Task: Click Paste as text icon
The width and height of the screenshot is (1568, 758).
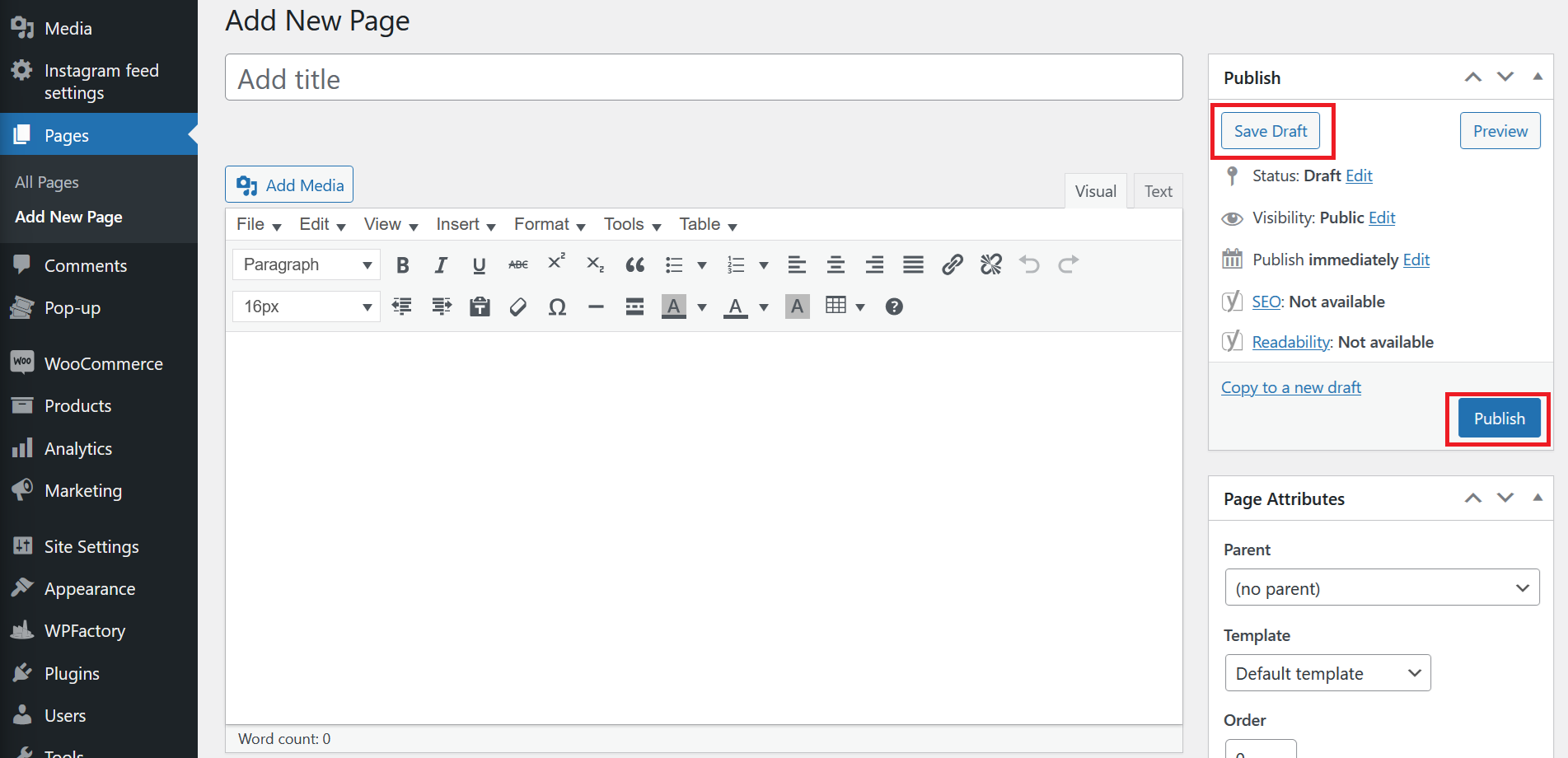Action: [480, 306]
